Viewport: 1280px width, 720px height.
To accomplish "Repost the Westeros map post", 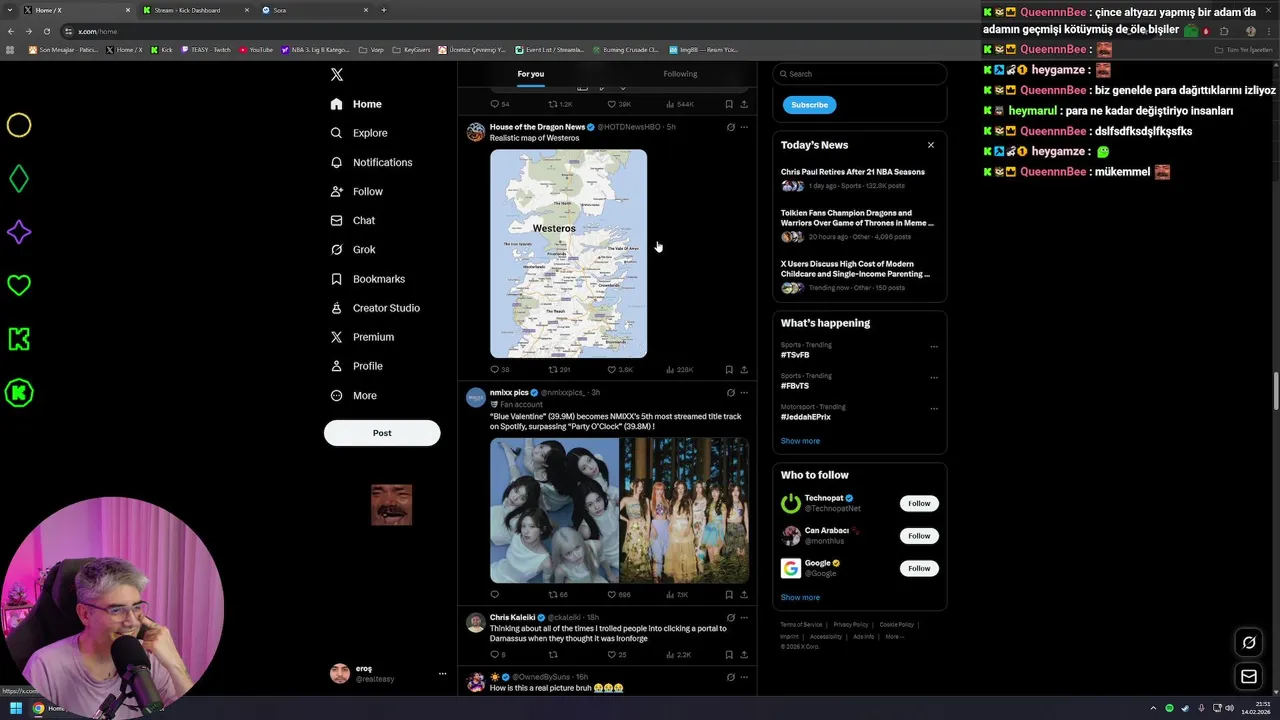I will (x=559, y=370).
